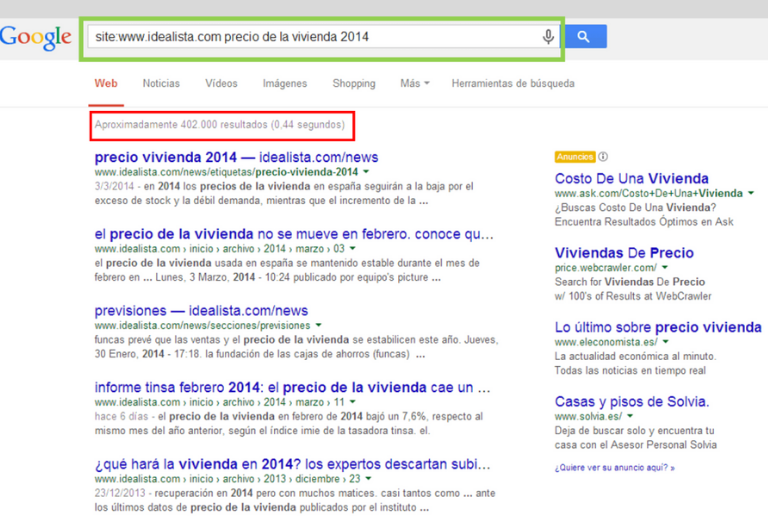This screenshot has width=768, height=520.
Task: Activate voice search microphone icon
Action: pyautogui.click(x=549, y=37)
